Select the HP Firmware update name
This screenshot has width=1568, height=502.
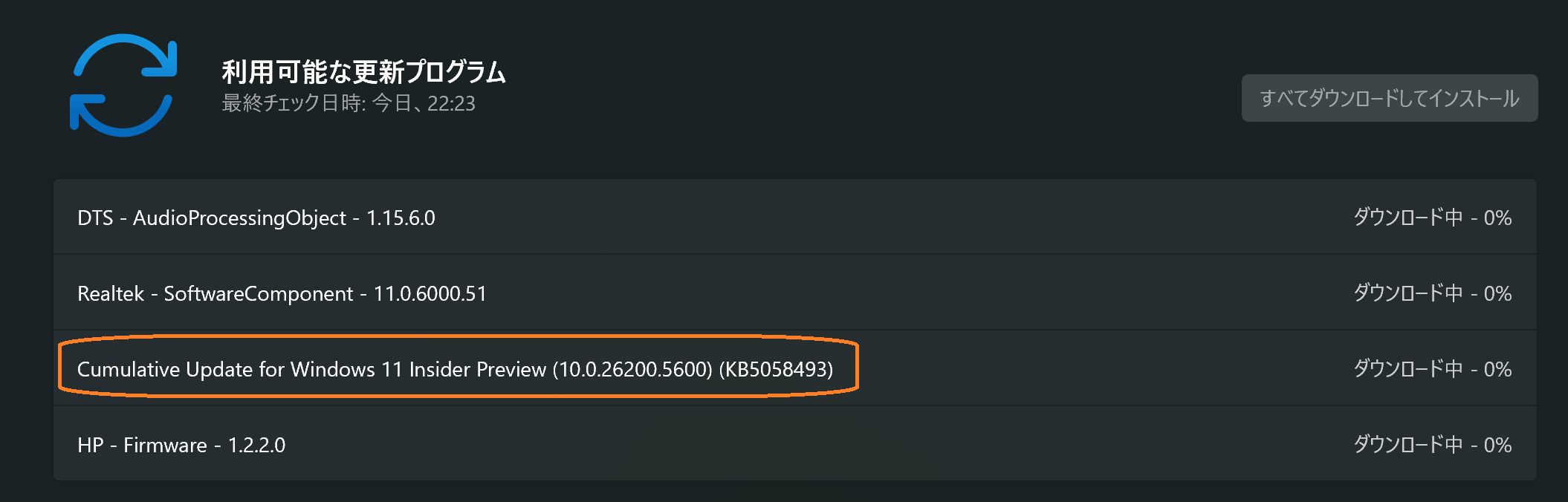tap(181, 445)
